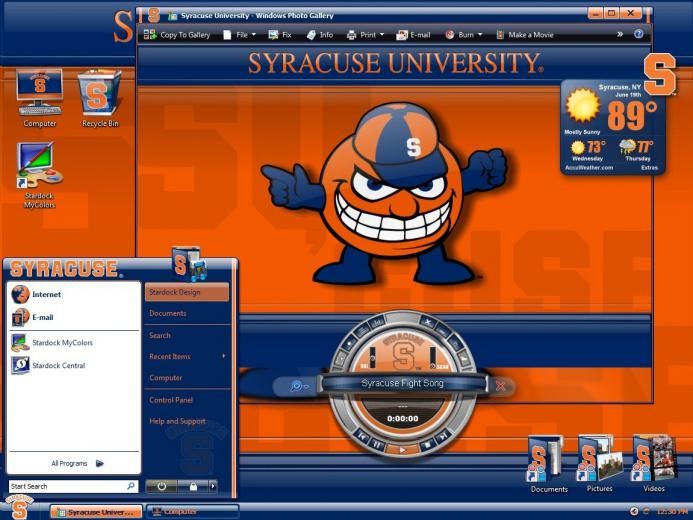Open the Computer desktop icon
This screenshot has height=520, width=693.
click(39, 98)
